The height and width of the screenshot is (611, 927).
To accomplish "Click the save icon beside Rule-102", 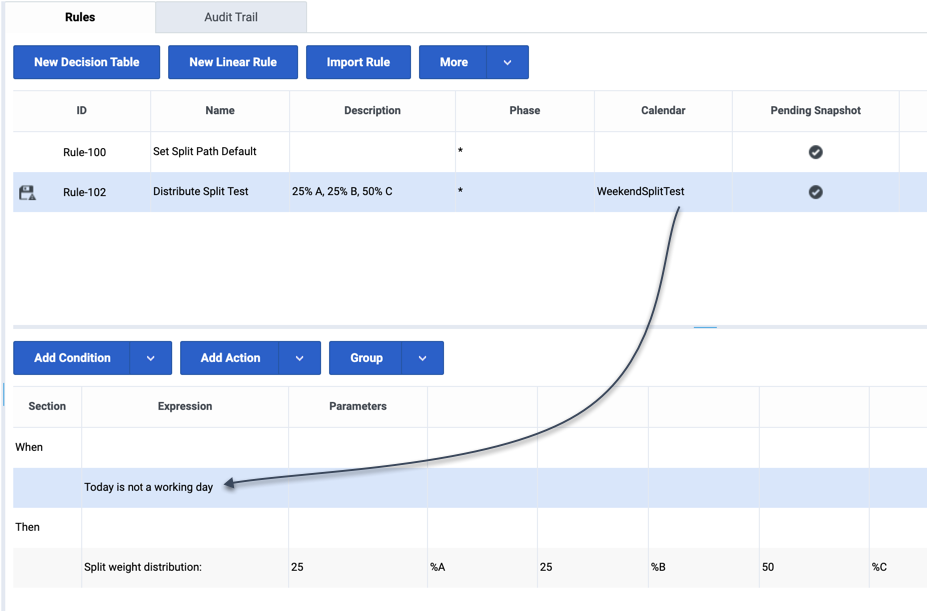I will point(27,192).
